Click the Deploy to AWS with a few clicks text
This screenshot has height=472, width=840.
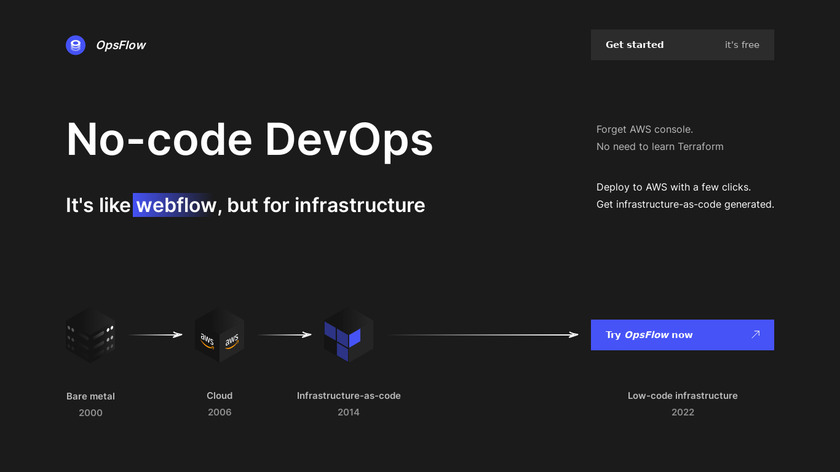click(673, 187)
